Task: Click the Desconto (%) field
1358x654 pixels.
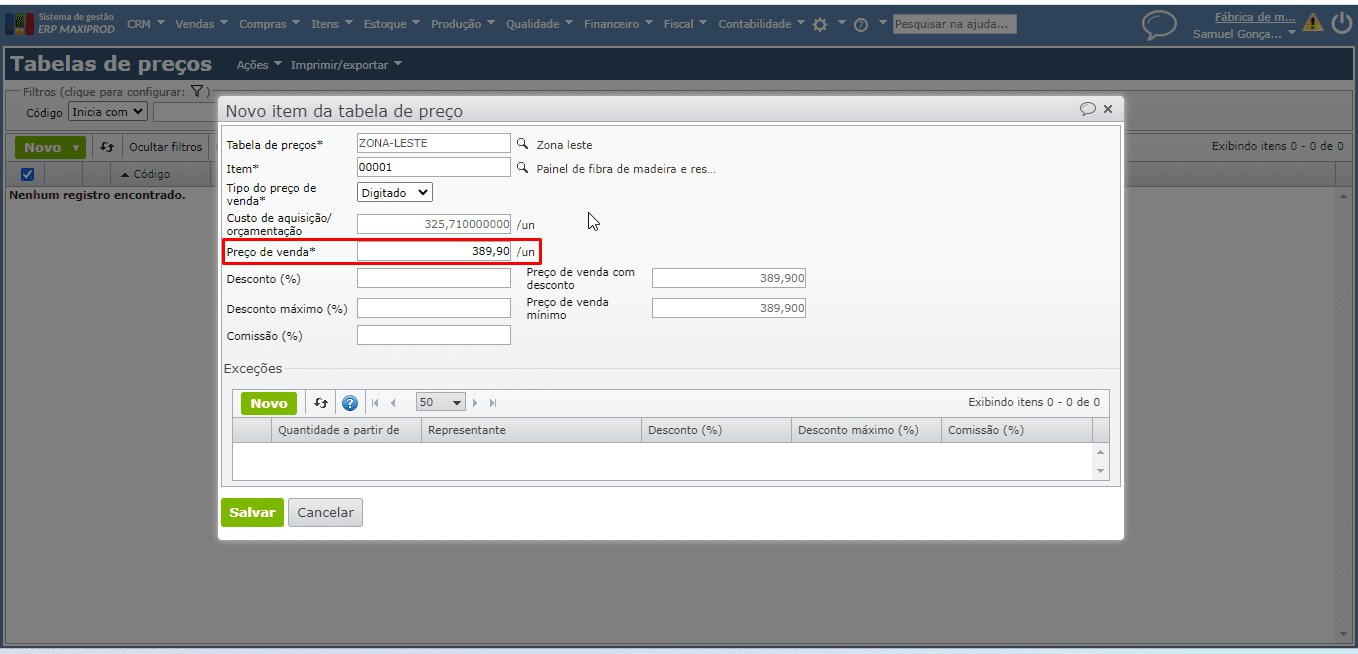Action: point(434,278)
